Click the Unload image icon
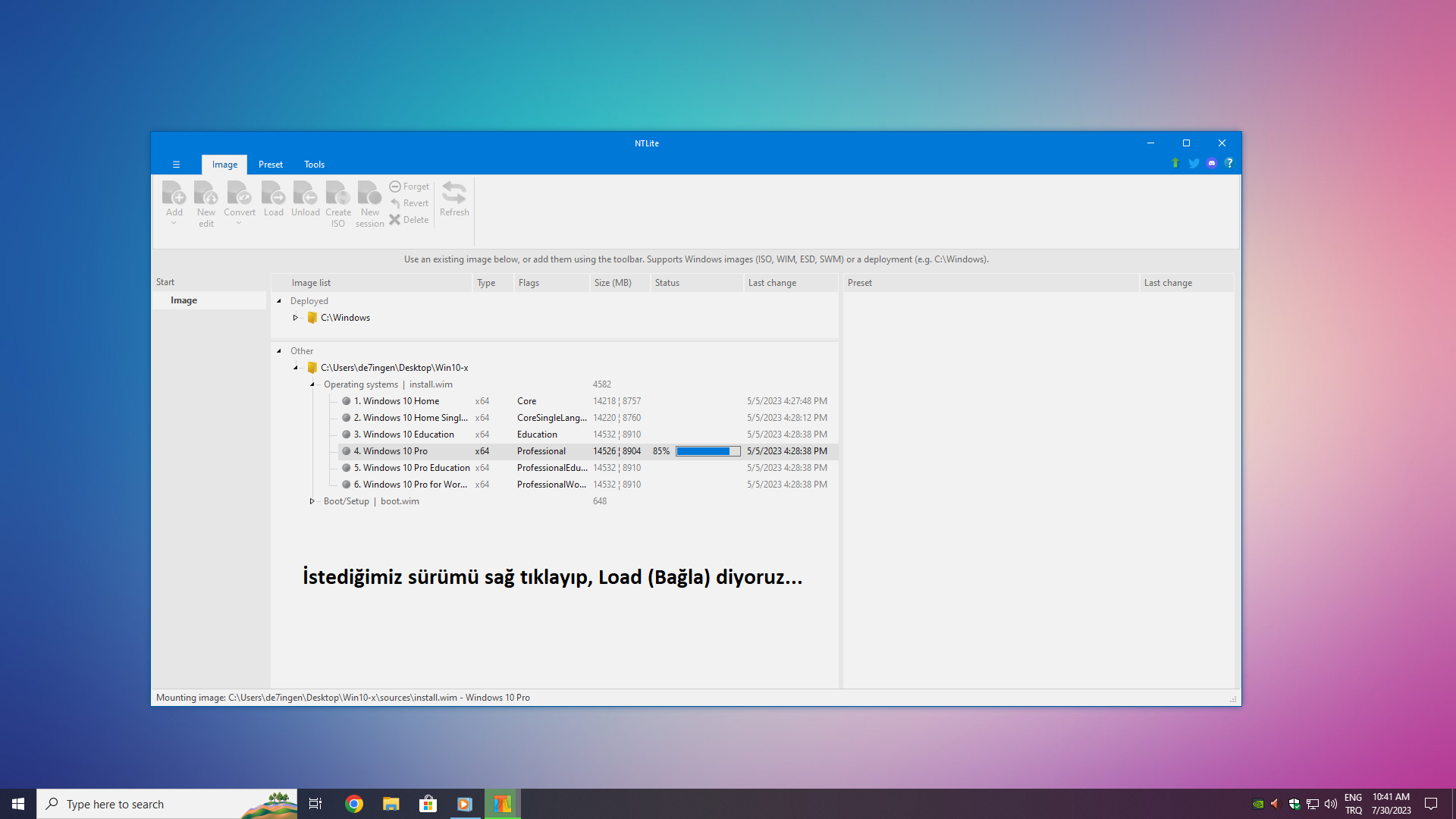Viewport: 1456px width, 819px height. tap(306, 194)
